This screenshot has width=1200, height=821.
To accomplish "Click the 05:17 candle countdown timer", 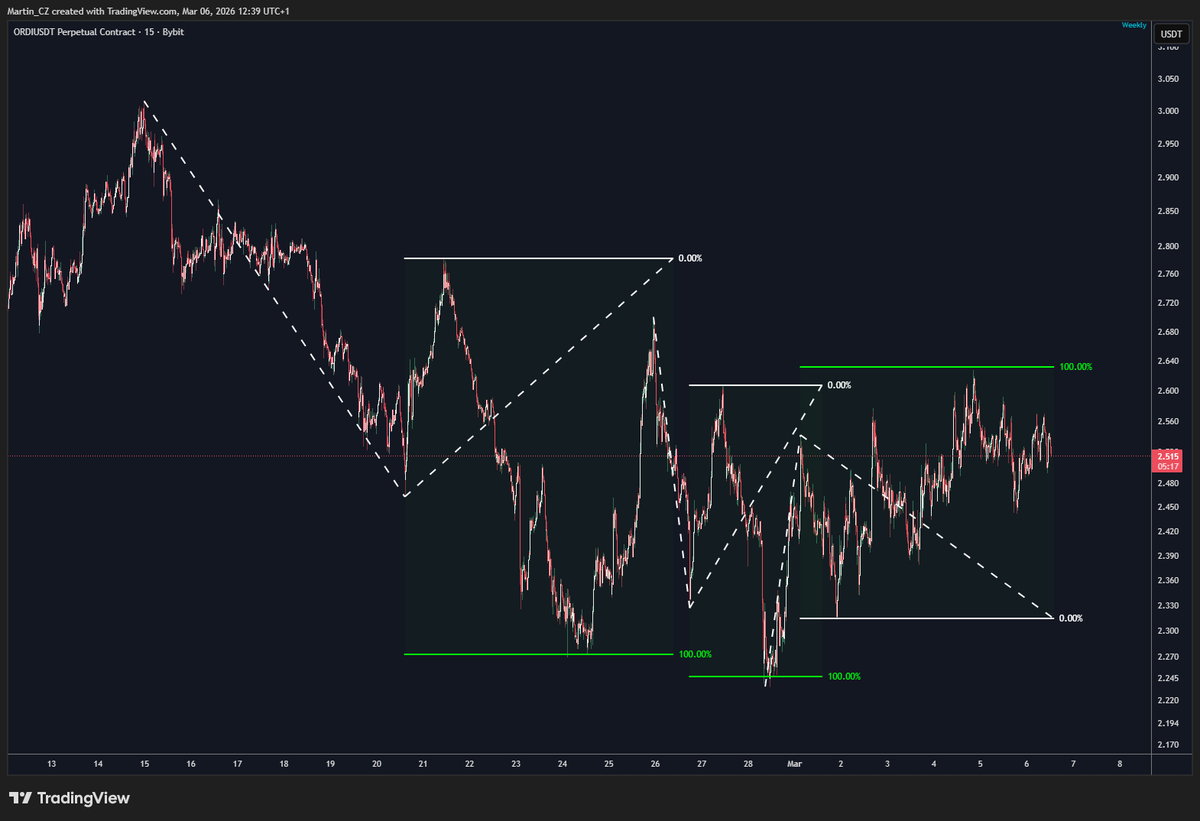I will coord(1169,465).
